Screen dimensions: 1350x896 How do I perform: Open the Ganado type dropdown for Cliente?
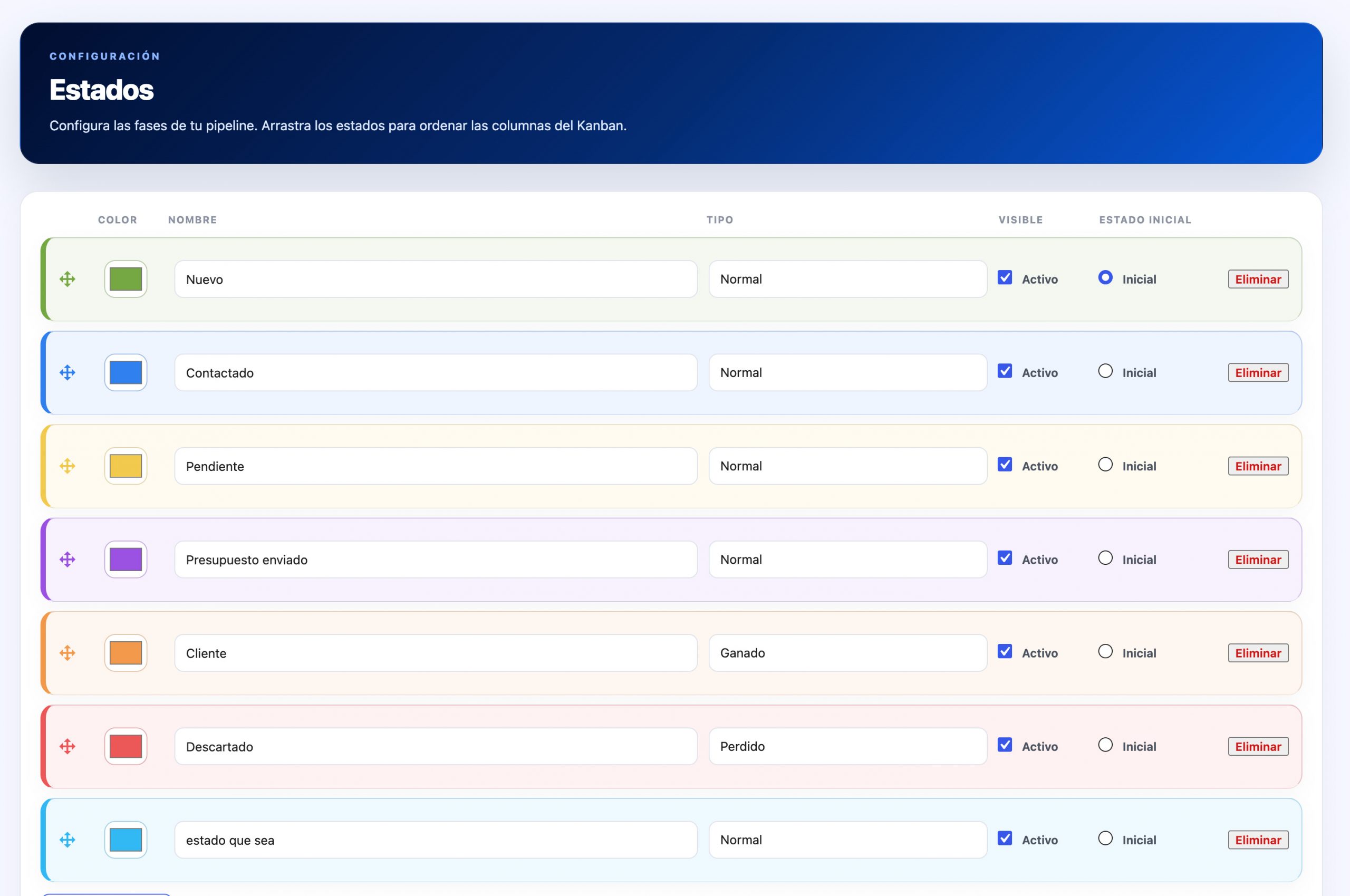coord(848,653)
